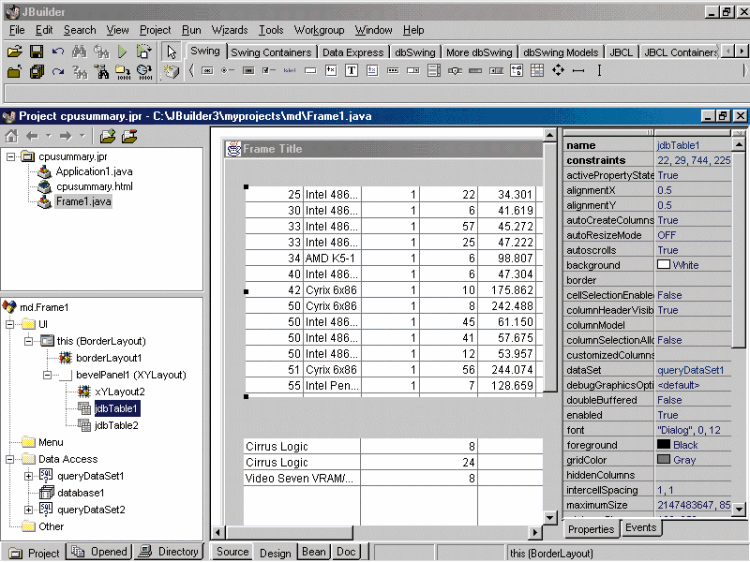Pick the JRadioButton component icon
Screen dimensions: 750x562
coord(228,71)
